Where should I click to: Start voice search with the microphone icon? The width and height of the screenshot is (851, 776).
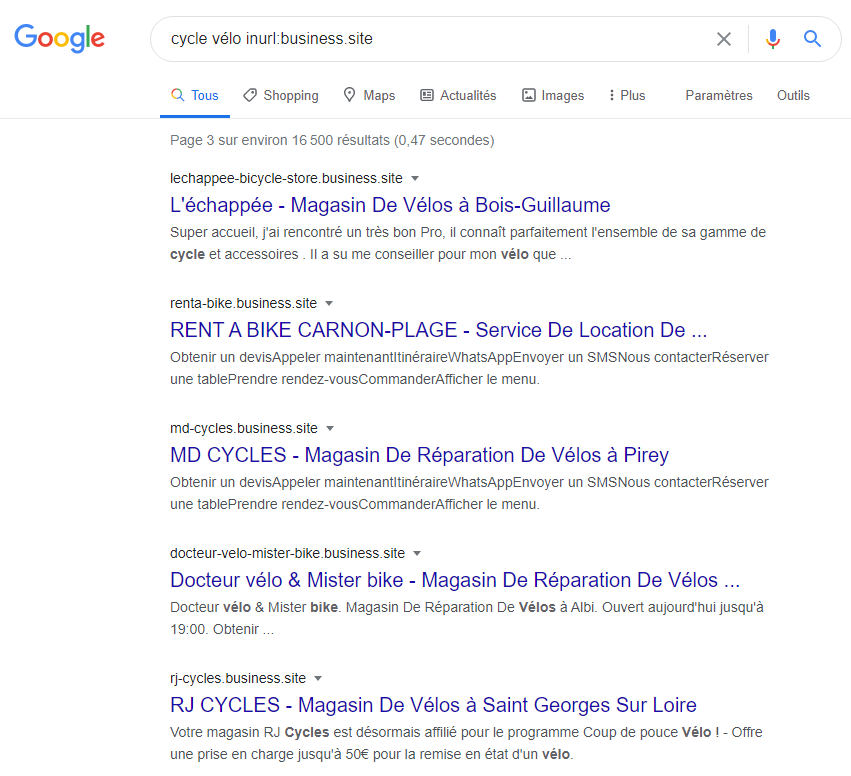pos(773,39)
